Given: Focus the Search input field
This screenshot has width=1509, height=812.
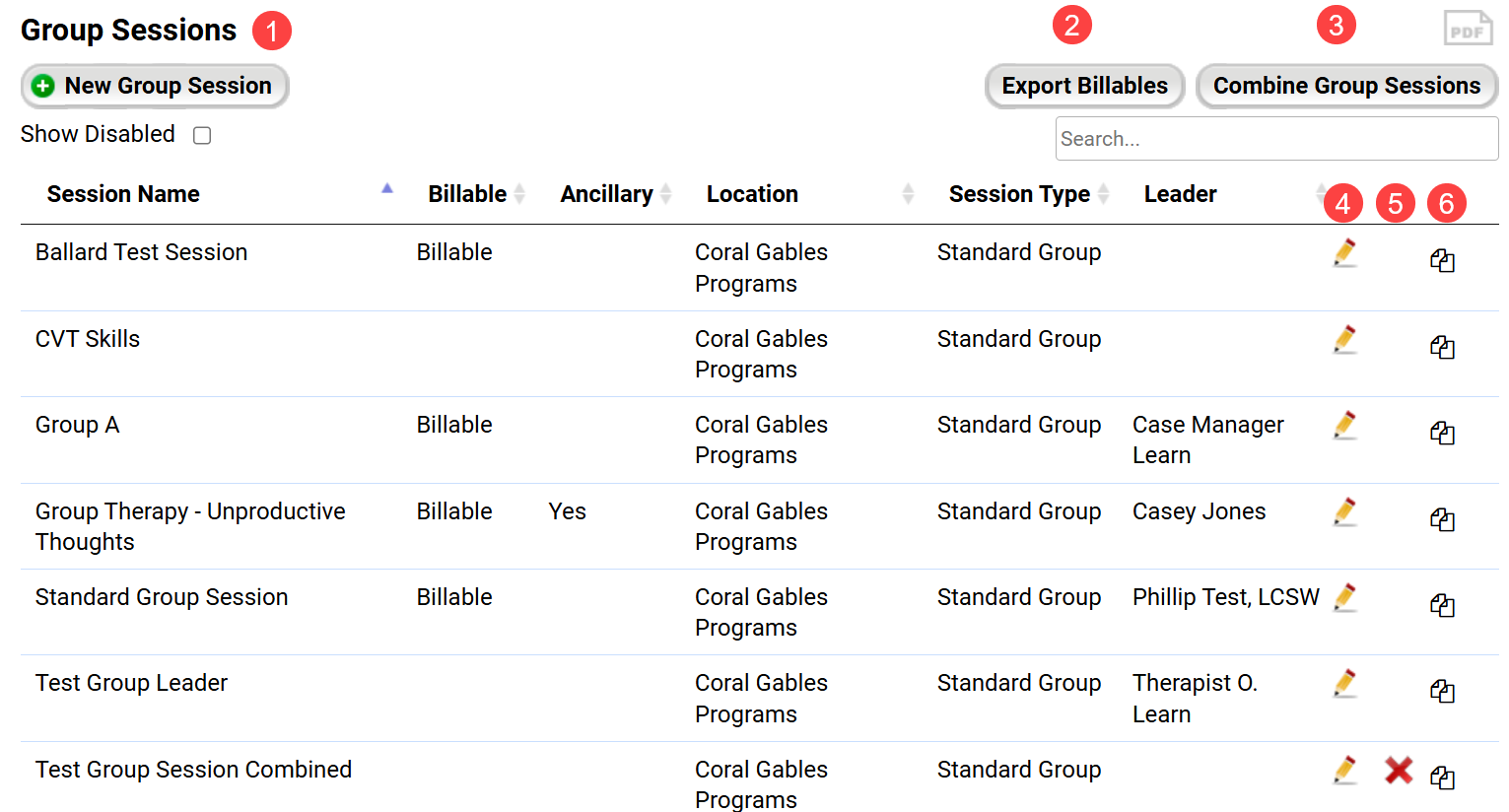Looking at the screenshot, I should coord(1275,139).
